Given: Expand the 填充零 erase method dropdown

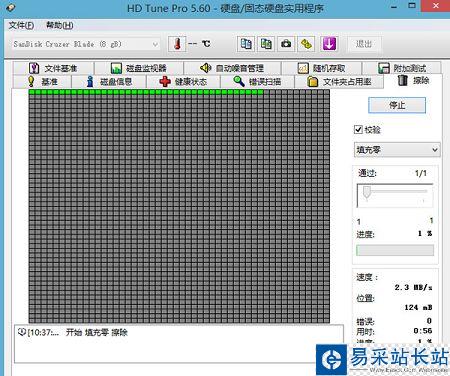Looking at the screenshot, I should click(397, 150).
